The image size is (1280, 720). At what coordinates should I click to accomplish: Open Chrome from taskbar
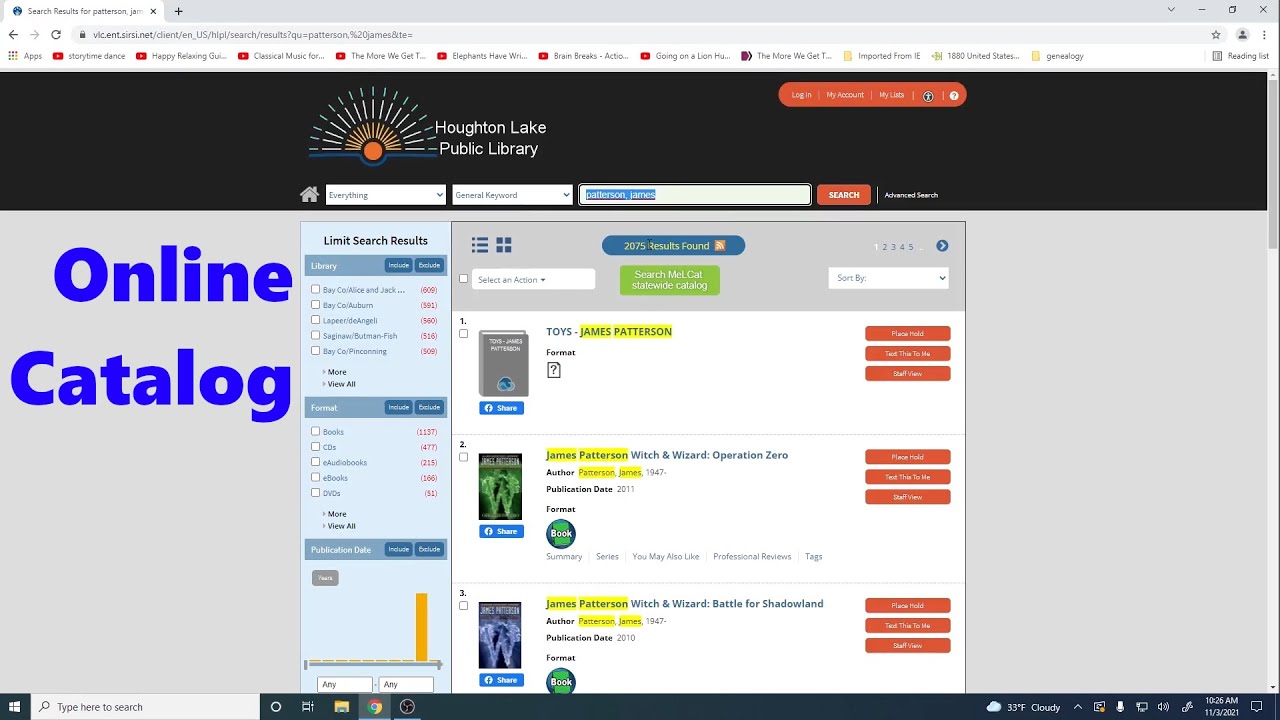click(374, 707)
